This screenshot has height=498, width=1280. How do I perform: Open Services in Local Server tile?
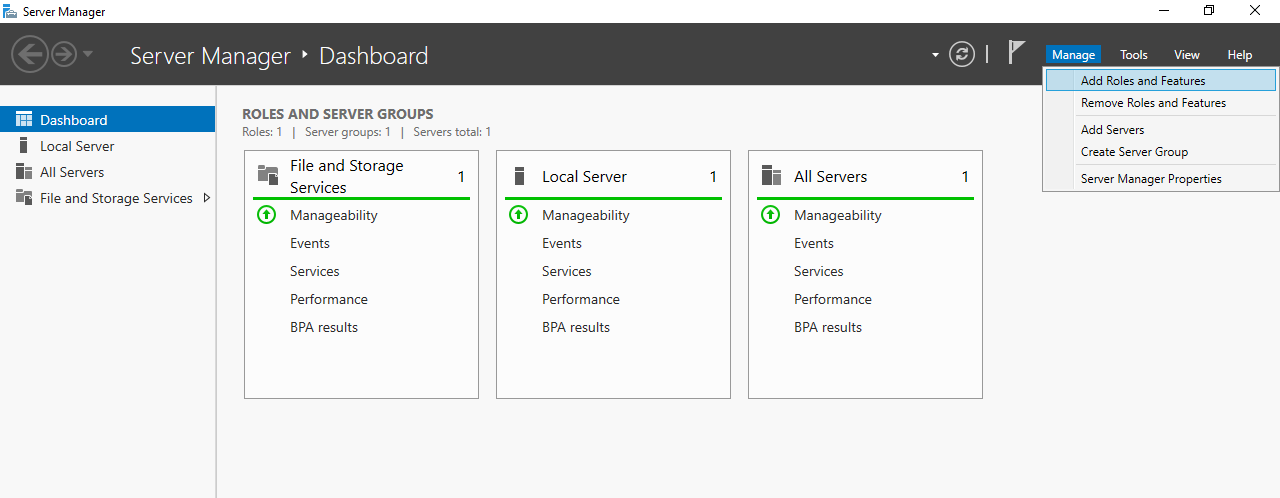point(567,271)
